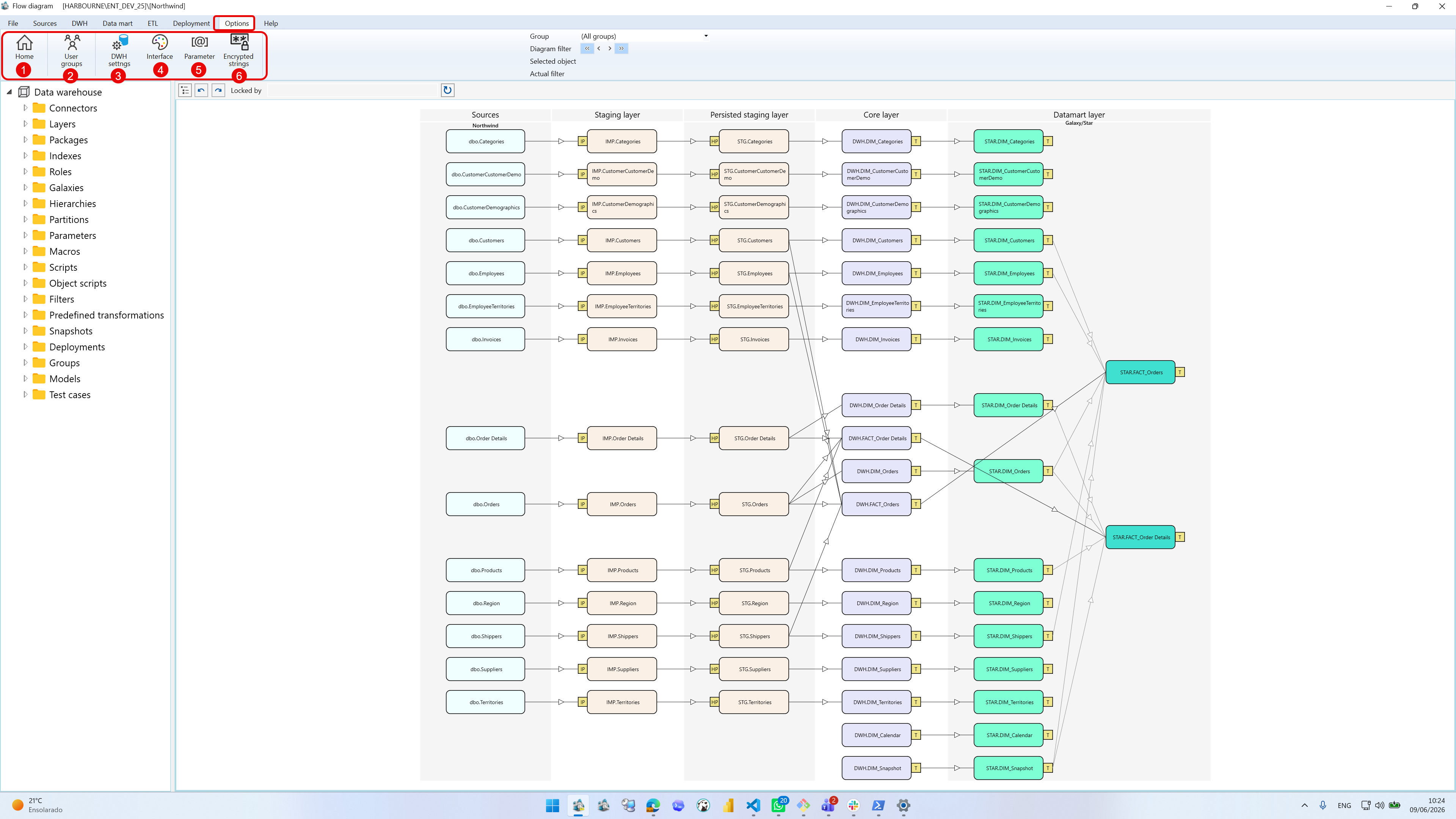Open taskbar clock and date
Screen dimensions: 1456x819
pos(1427,805)
